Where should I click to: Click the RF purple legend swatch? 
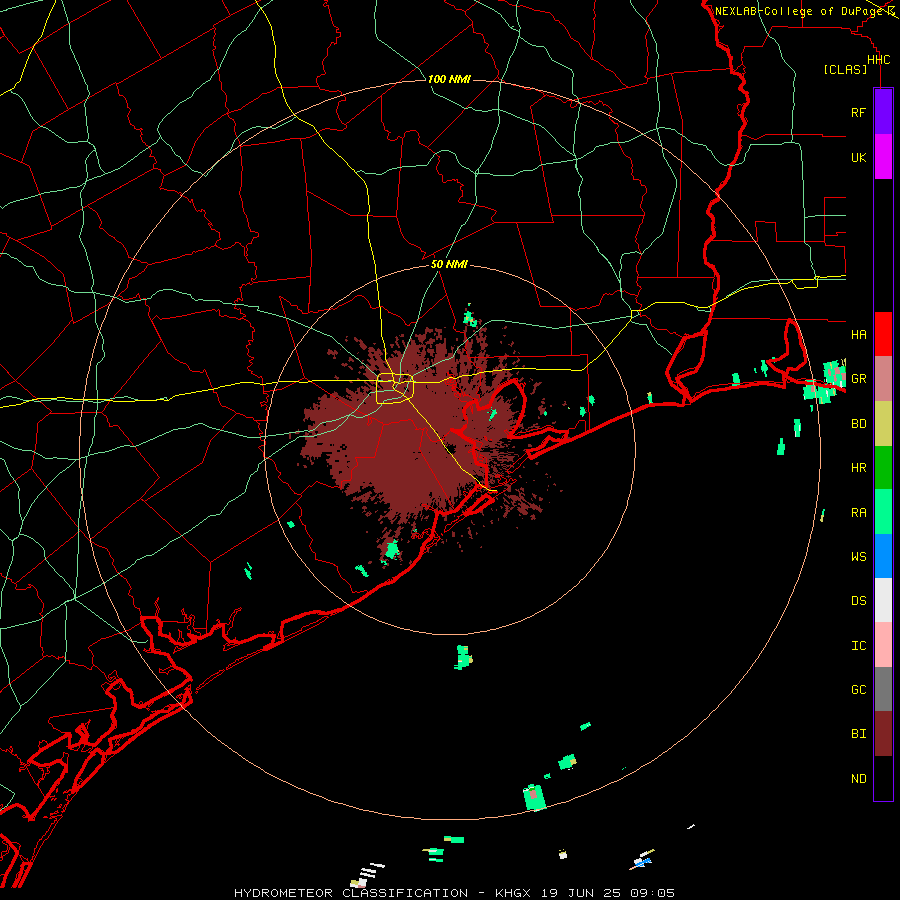tap(883, 112)
